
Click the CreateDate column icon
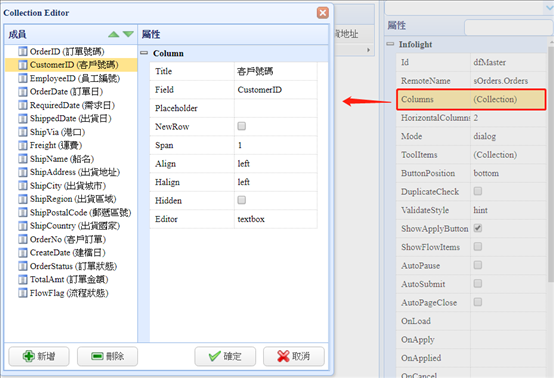[x=23, y=253]
